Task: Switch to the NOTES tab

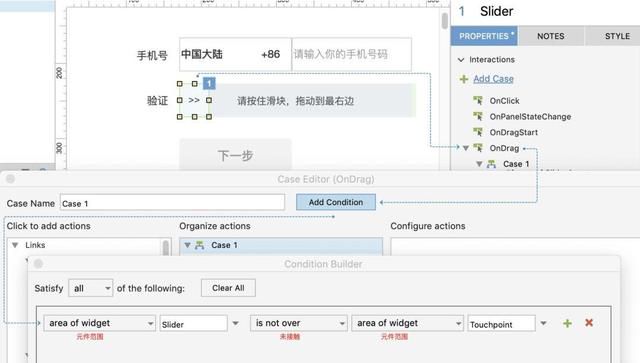Action: pyautogui.click(x=551, y=36)
